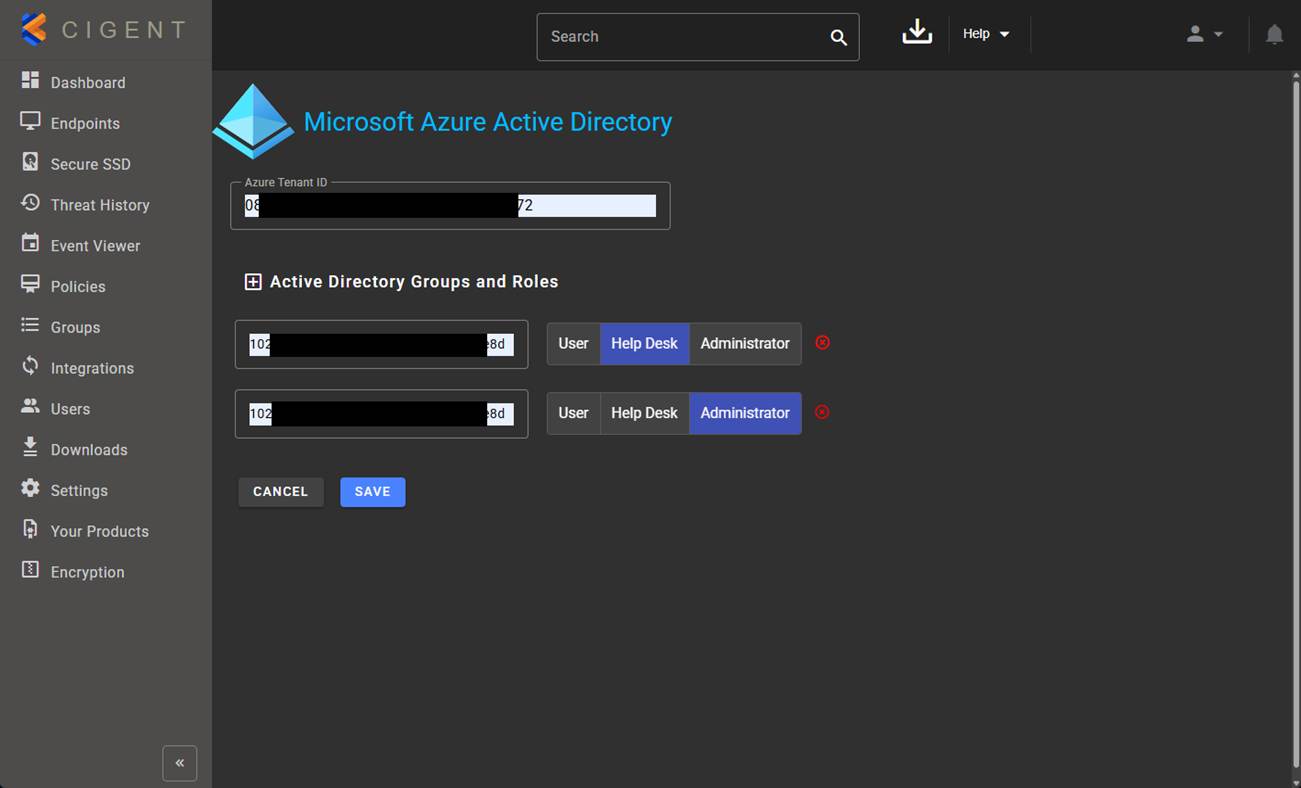Click the search magnifier icon
Screen dimensions: 1301x788
tap(838, 37)
